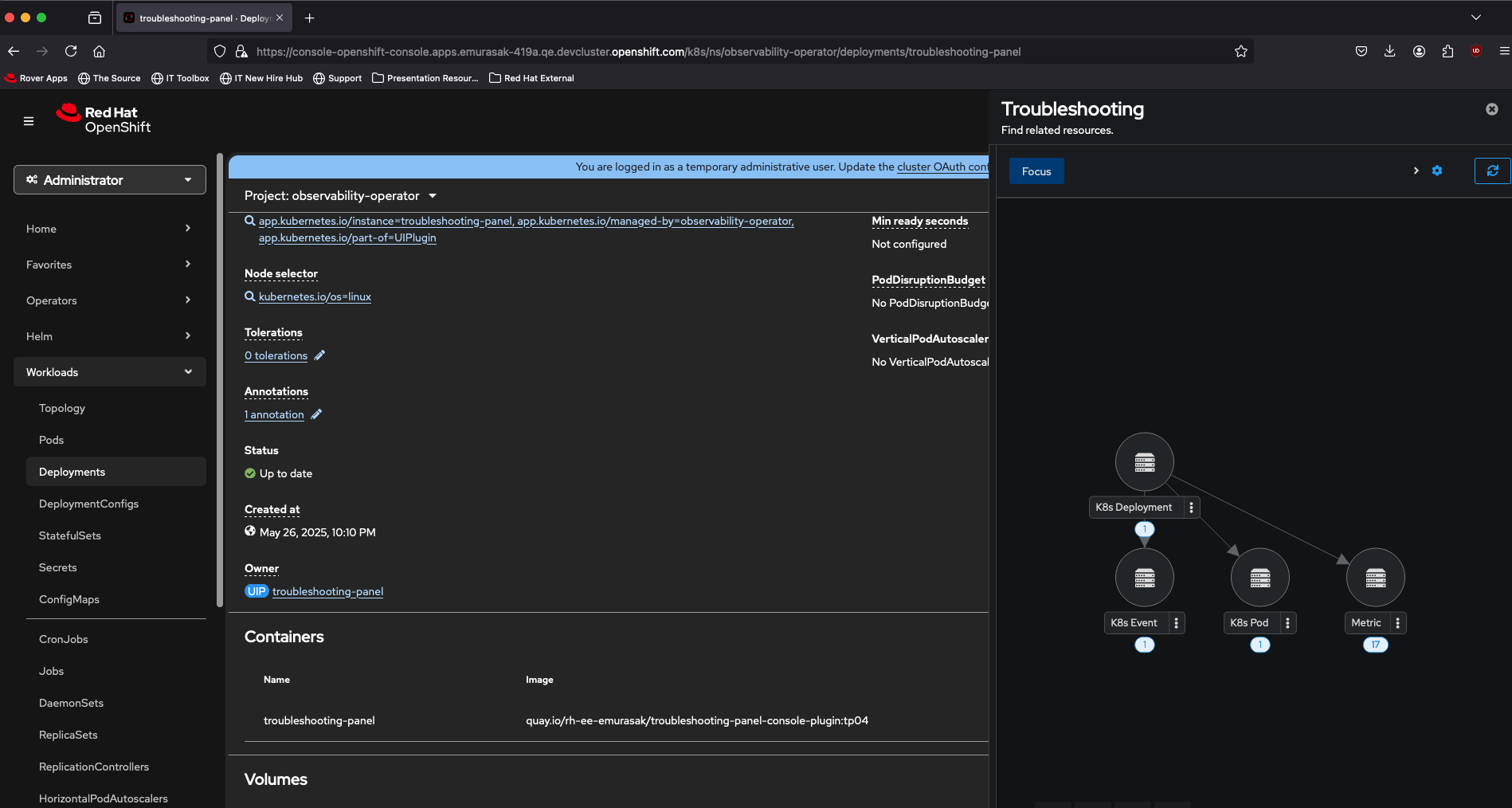Open ConfigMaps in the sidebar
The image size is (1512, 808).
69,599
